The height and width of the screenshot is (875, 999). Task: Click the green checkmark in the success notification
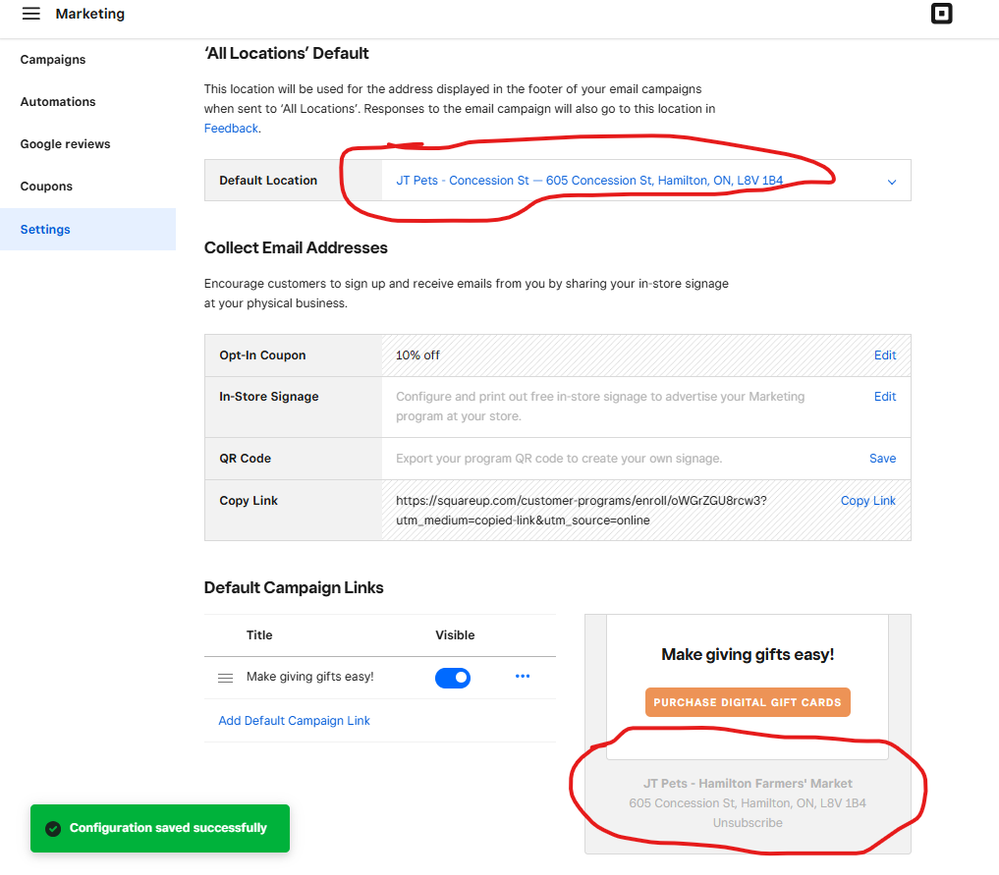click(52, 828)
